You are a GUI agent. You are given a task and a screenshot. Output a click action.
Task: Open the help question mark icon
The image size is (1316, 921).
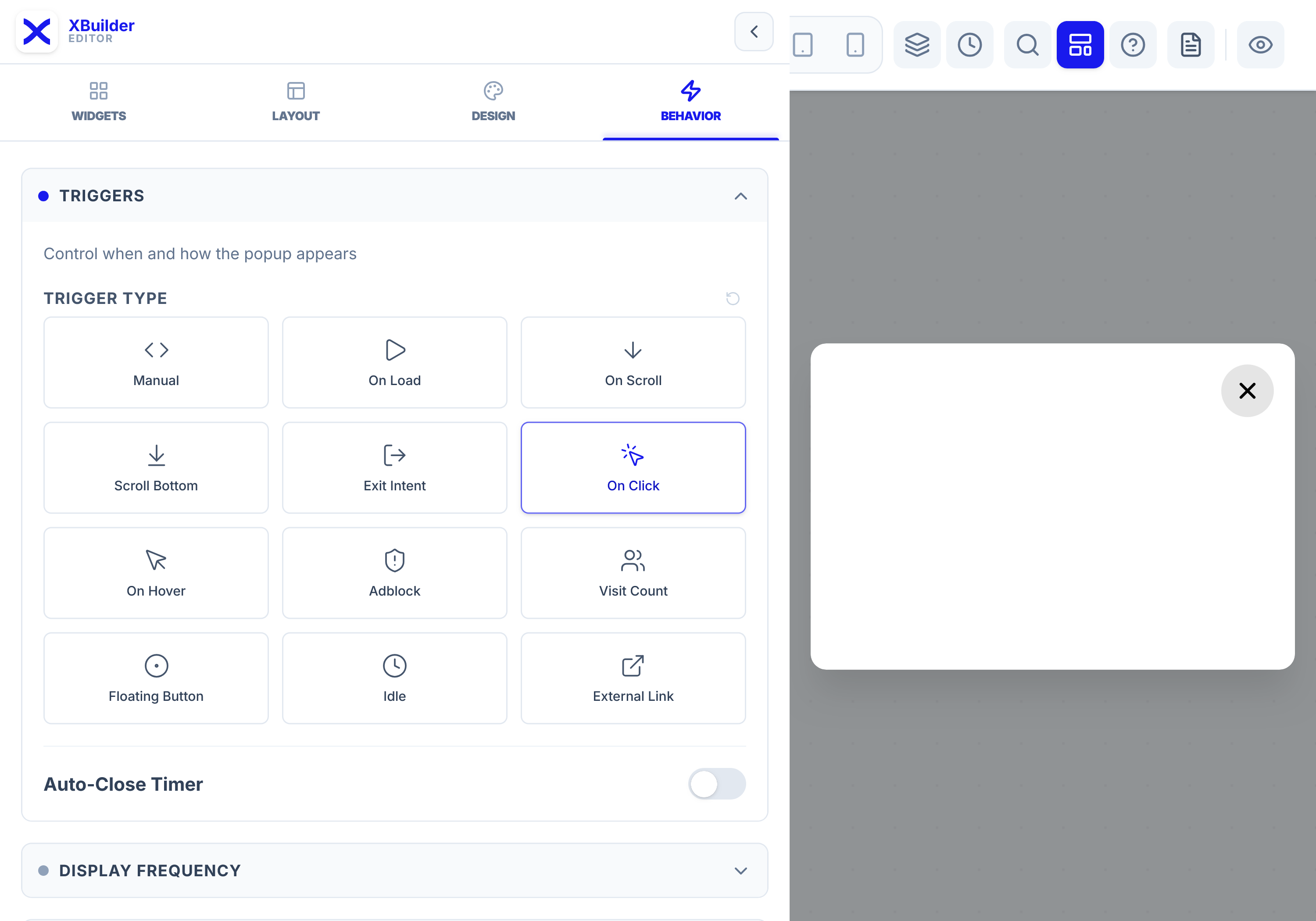(1133, 45)
